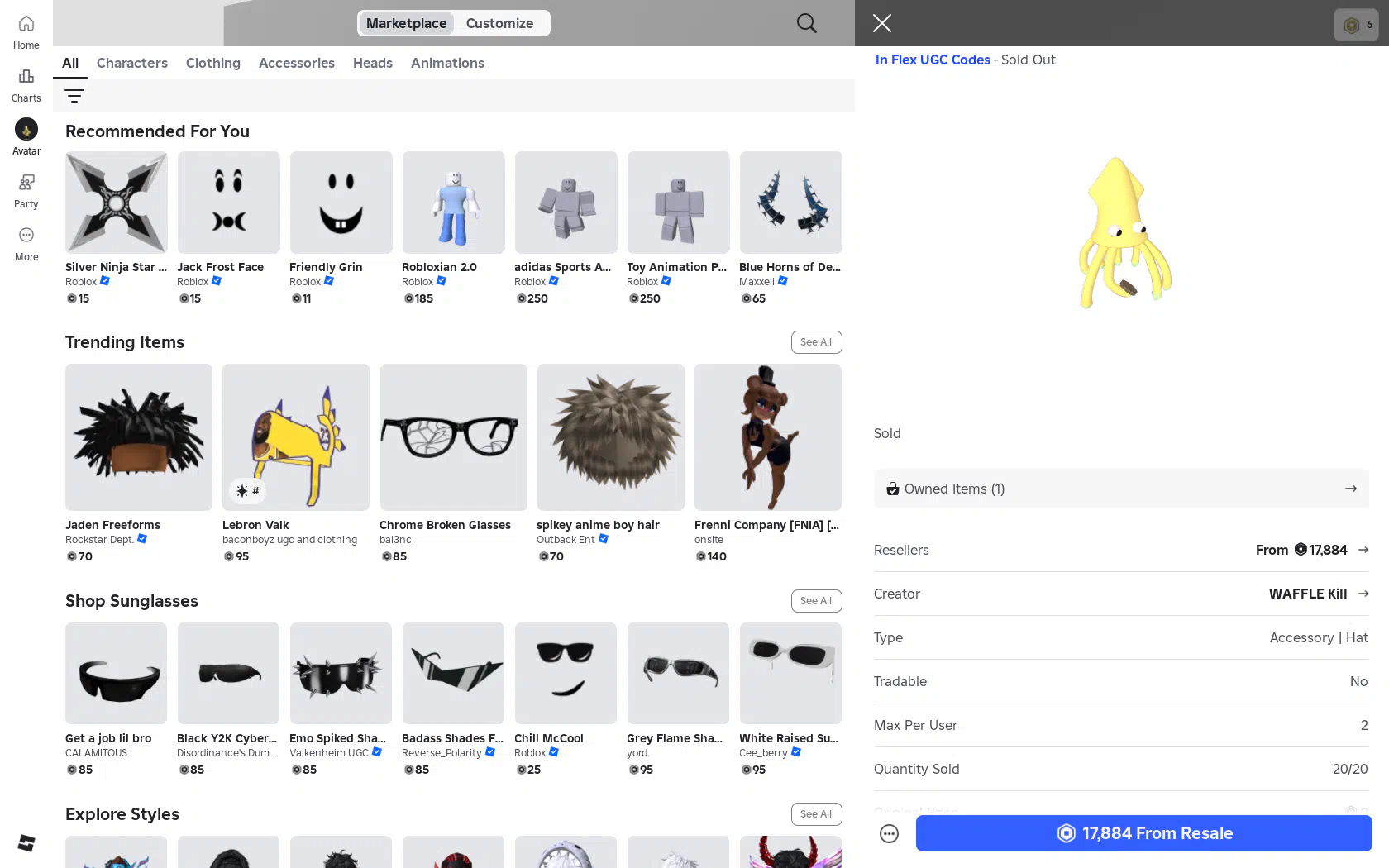
Task: Select the Clothing category tab
Action: (213, 63)
